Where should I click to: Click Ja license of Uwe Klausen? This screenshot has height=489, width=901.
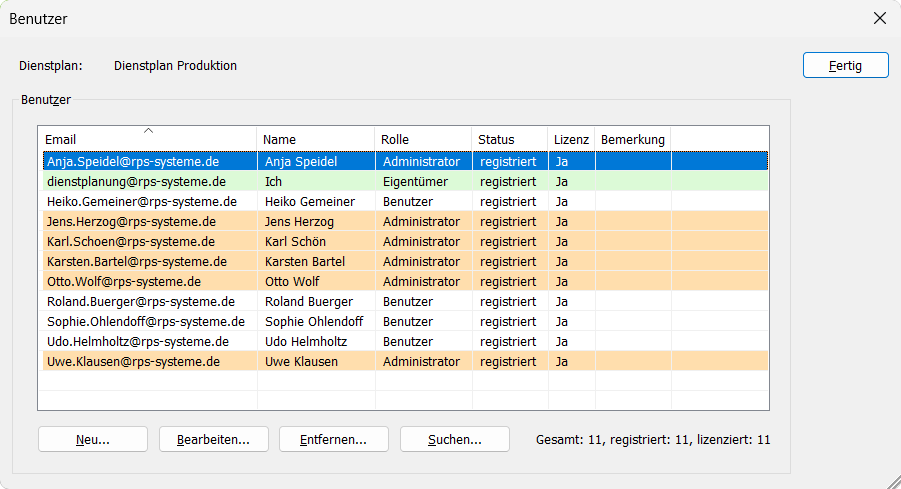[561, 361]
